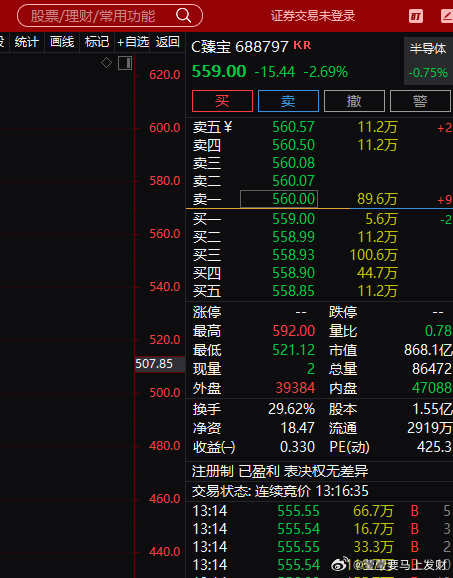Click the 市值 value 868.1亿

tap(428, 350)
